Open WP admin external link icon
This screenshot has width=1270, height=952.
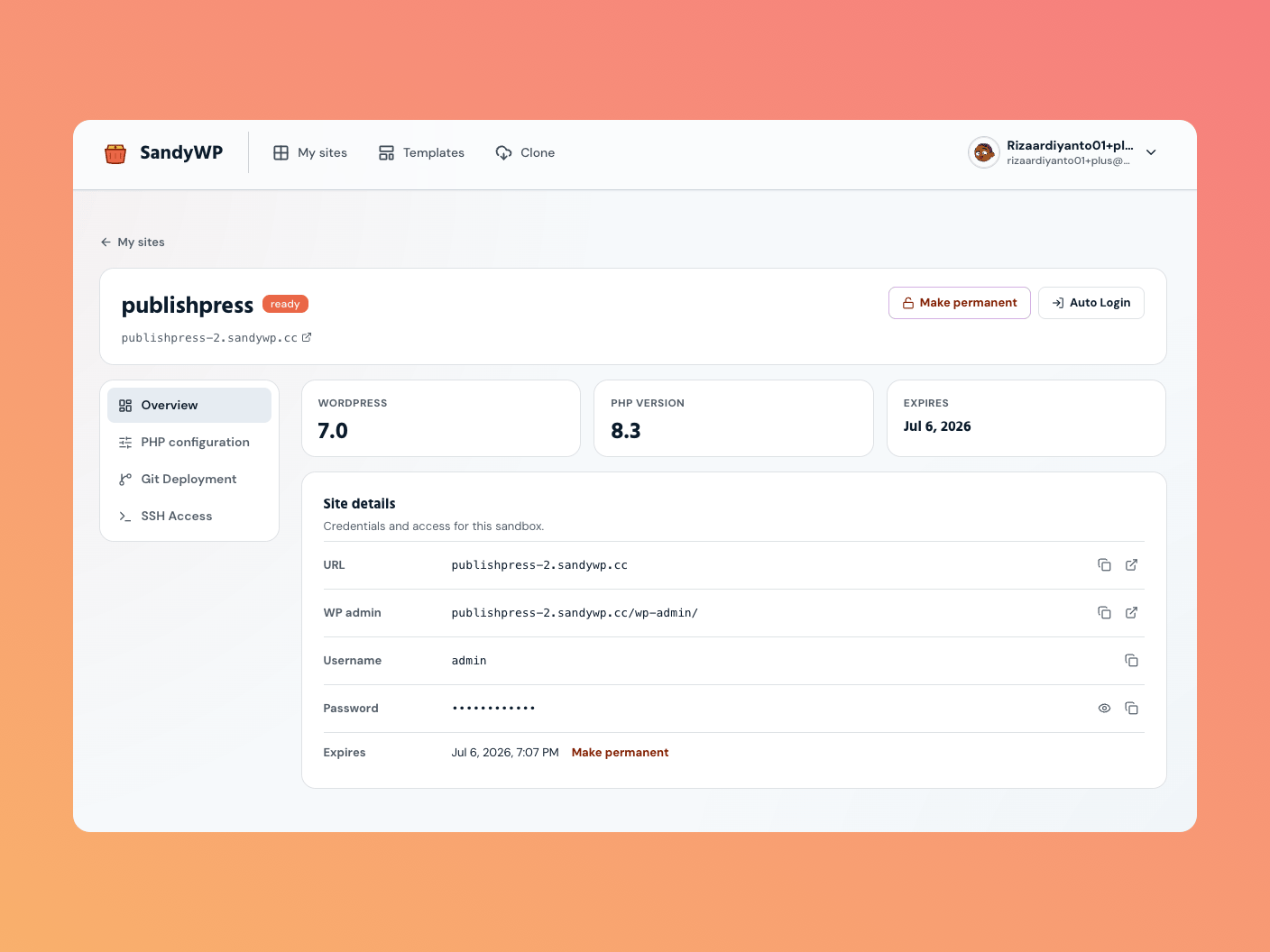click(x=1131, y=613)
